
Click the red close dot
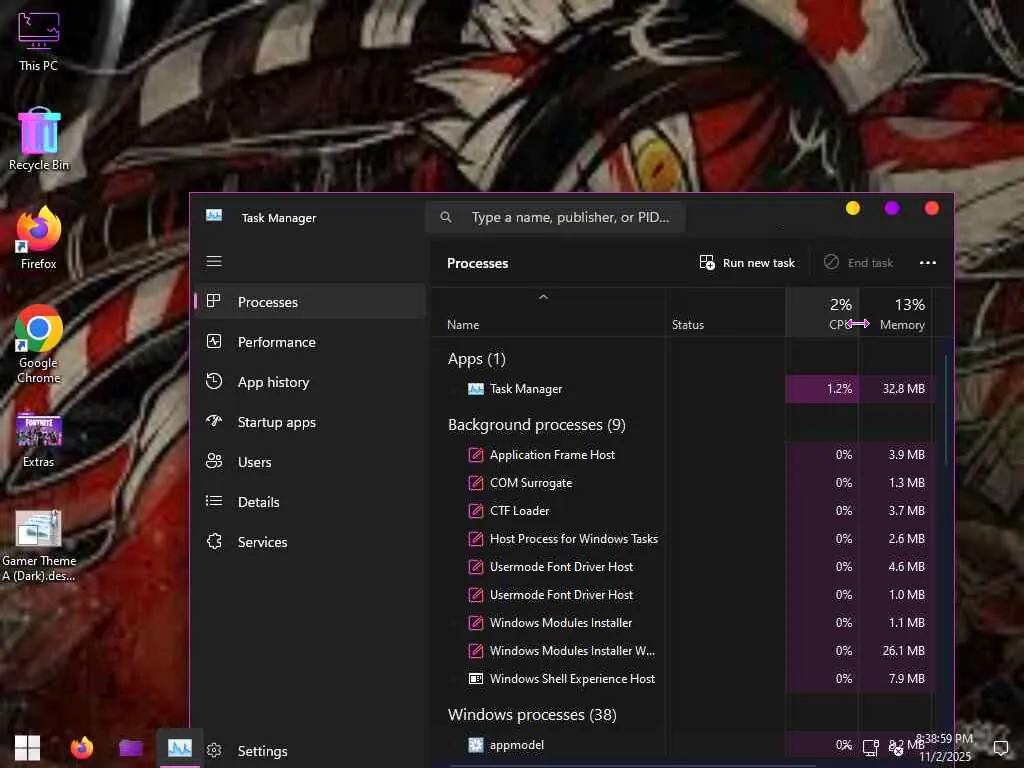(x=932, y=208)
